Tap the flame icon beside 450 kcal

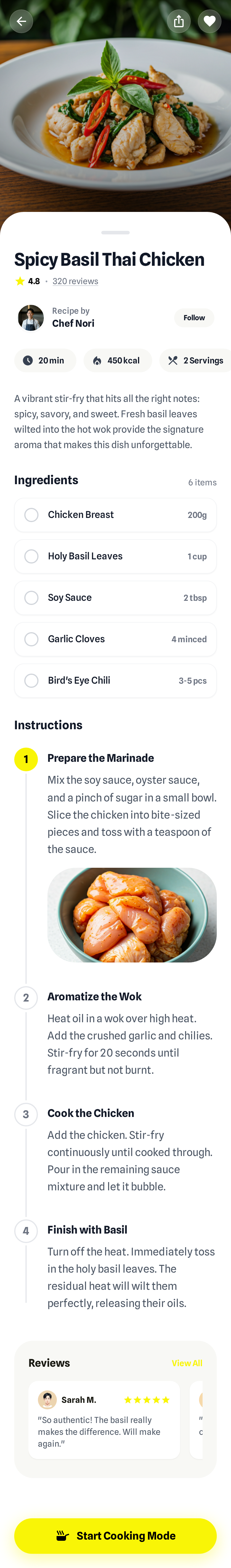pyautogui.click(x=97, y=360)
